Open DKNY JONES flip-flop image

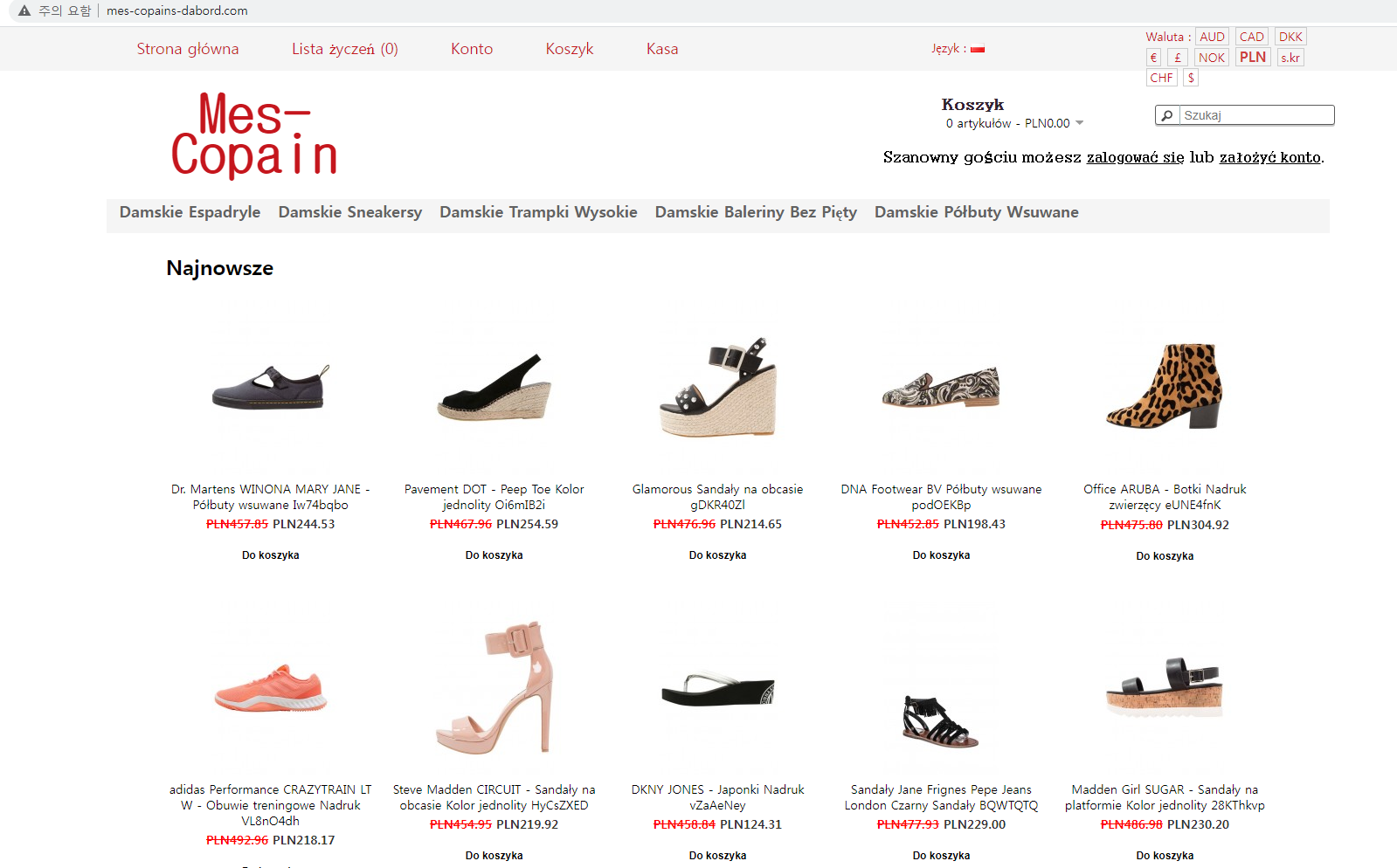point(718,689)
